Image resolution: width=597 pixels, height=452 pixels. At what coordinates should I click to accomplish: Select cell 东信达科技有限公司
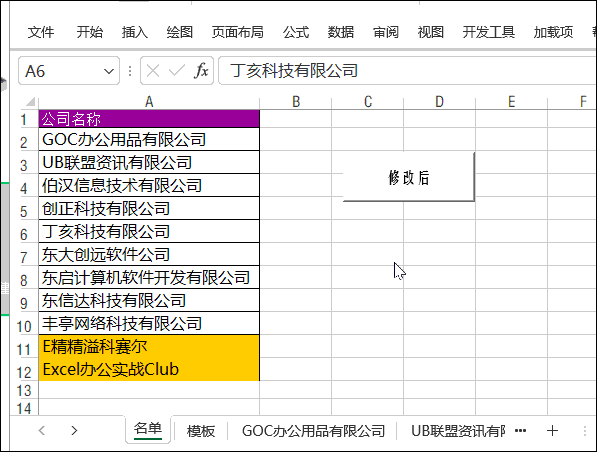coord(149,300)
